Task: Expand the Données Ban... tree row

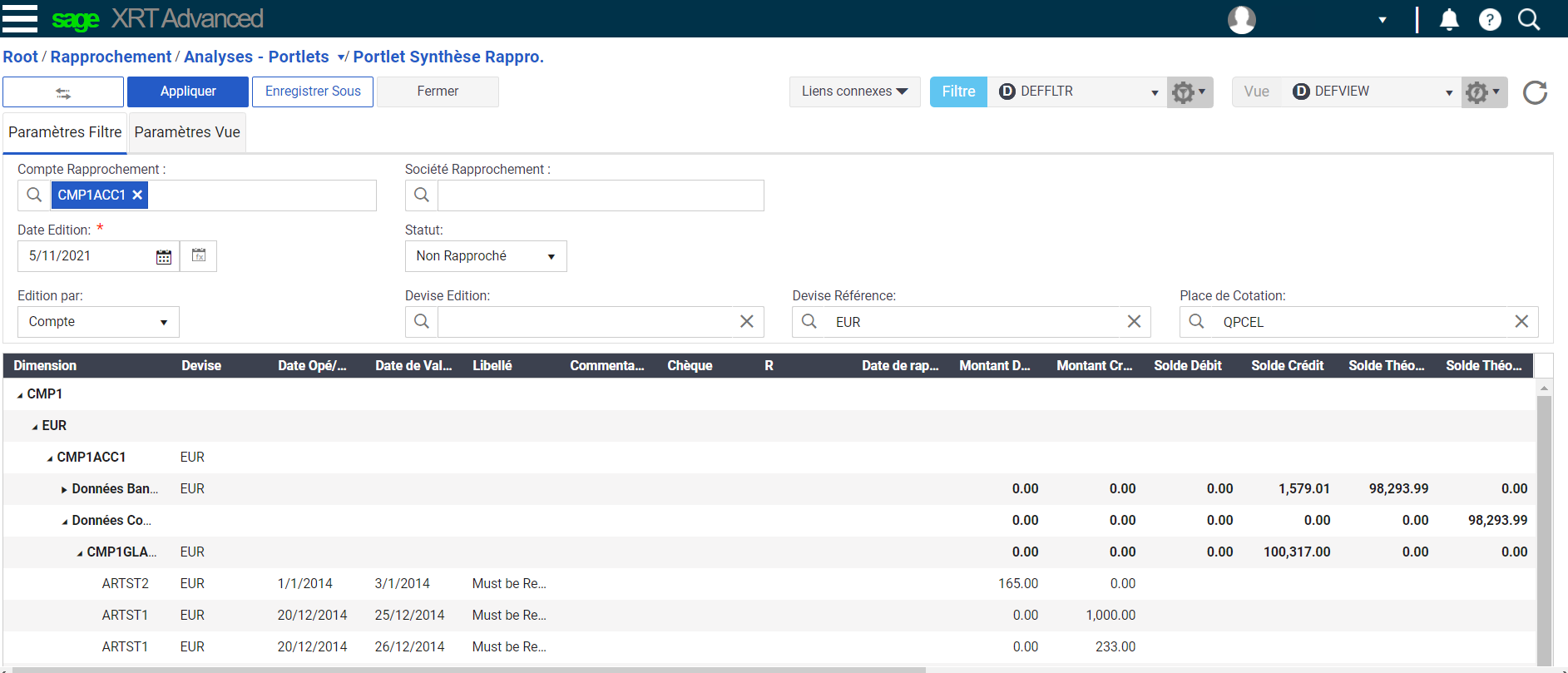Action: pos(64,490)
